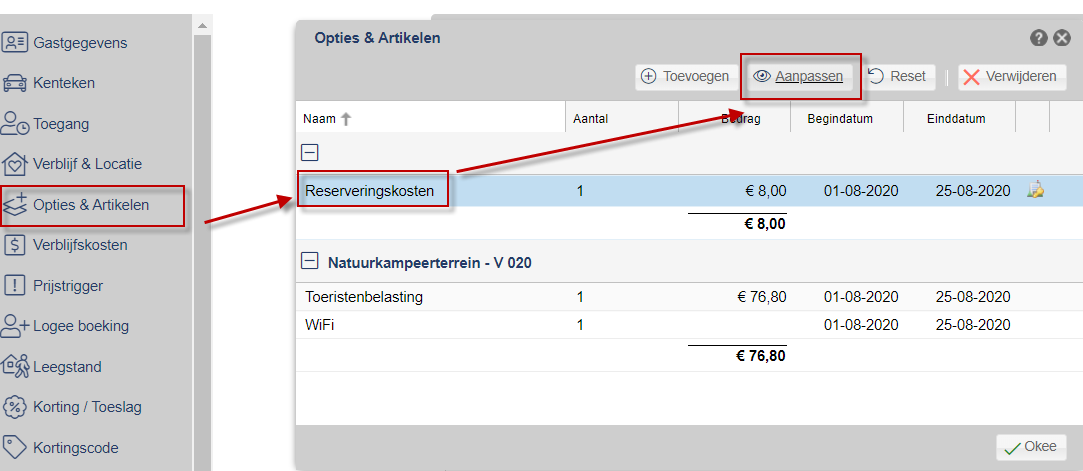Open Logee boeking in sidebar
Screen dimensions: 1083x471
[80, 326]
